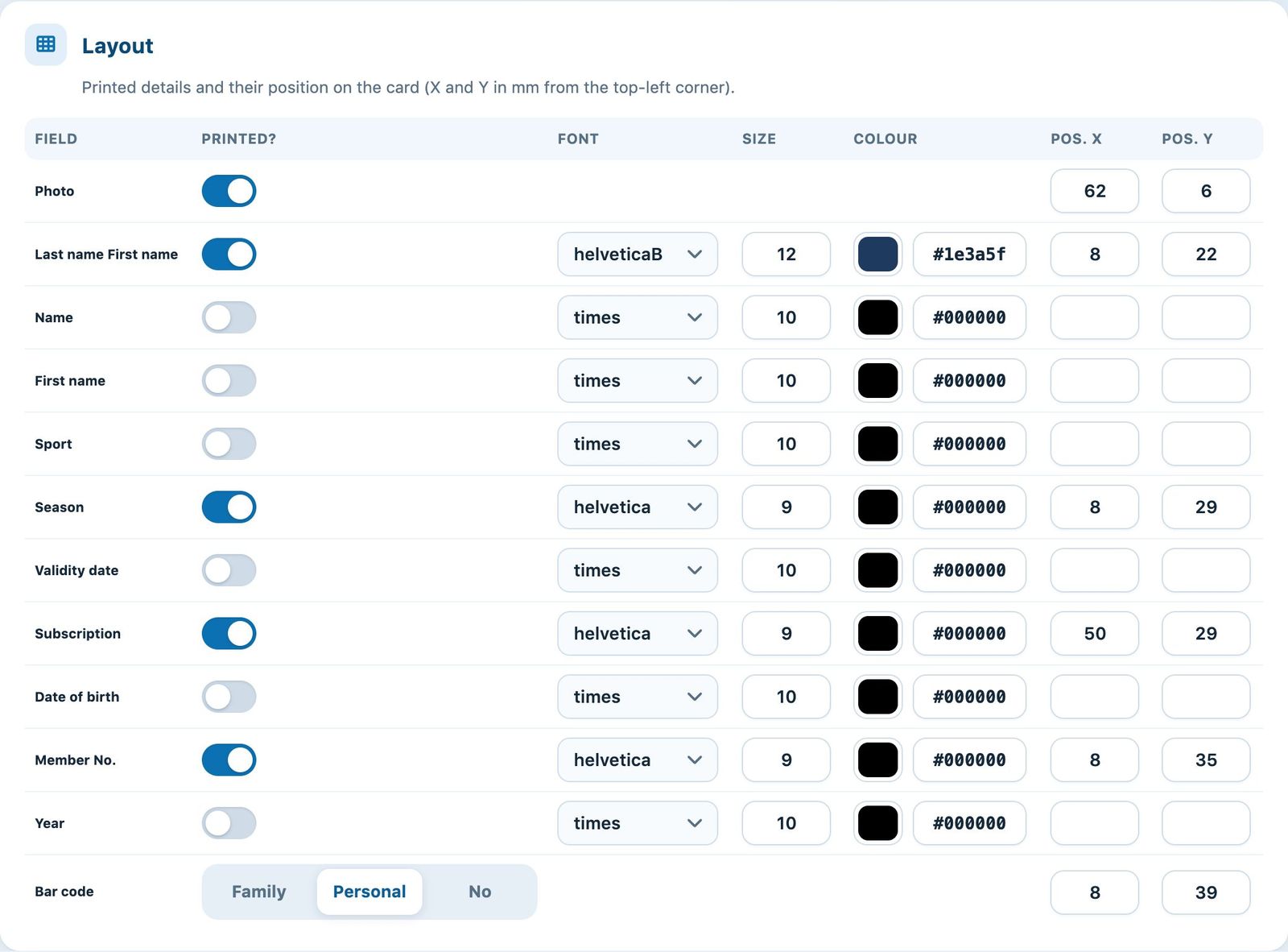Focus the Bar code Pos. Y field showing 39

tap(1206, 892)
